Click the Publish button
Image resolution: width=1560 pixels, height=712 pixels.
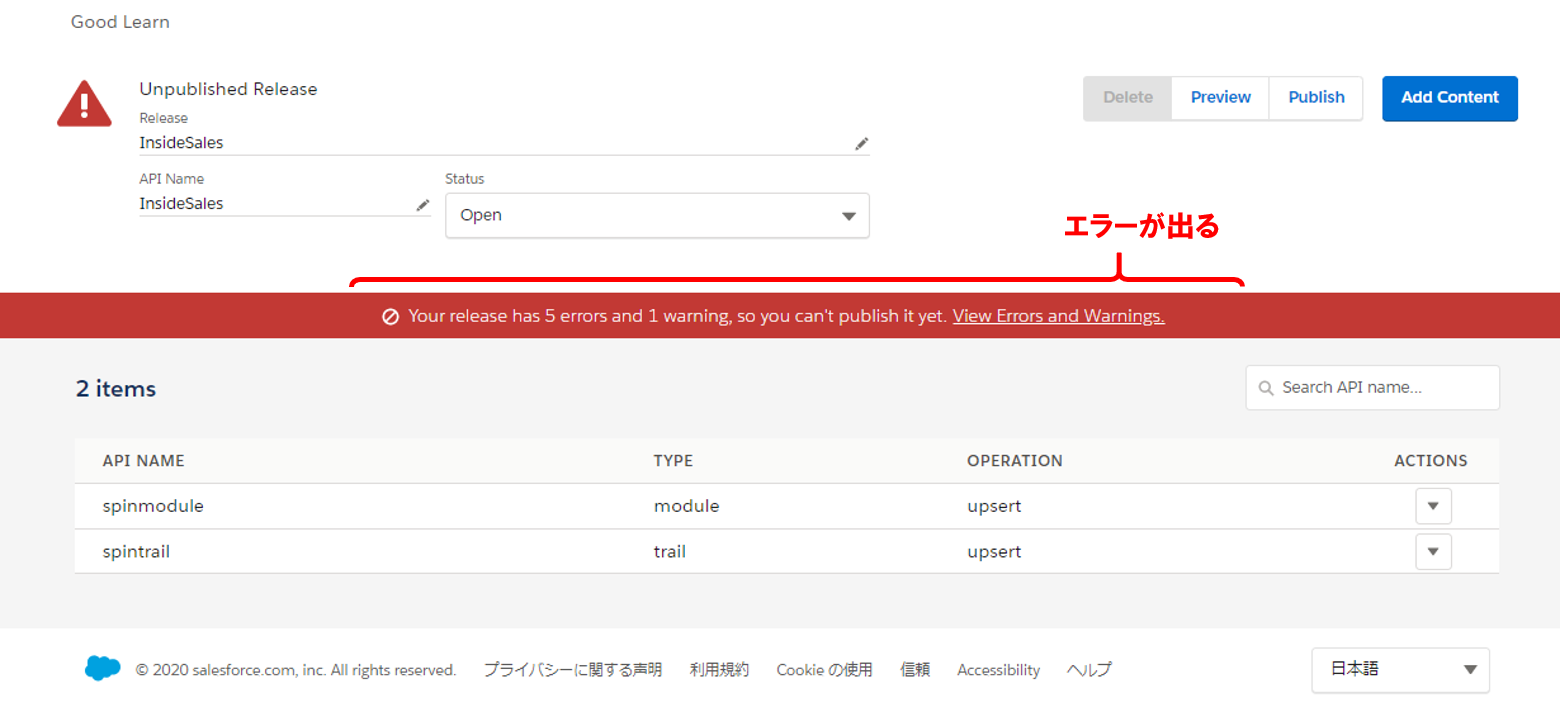(1316, 98)
